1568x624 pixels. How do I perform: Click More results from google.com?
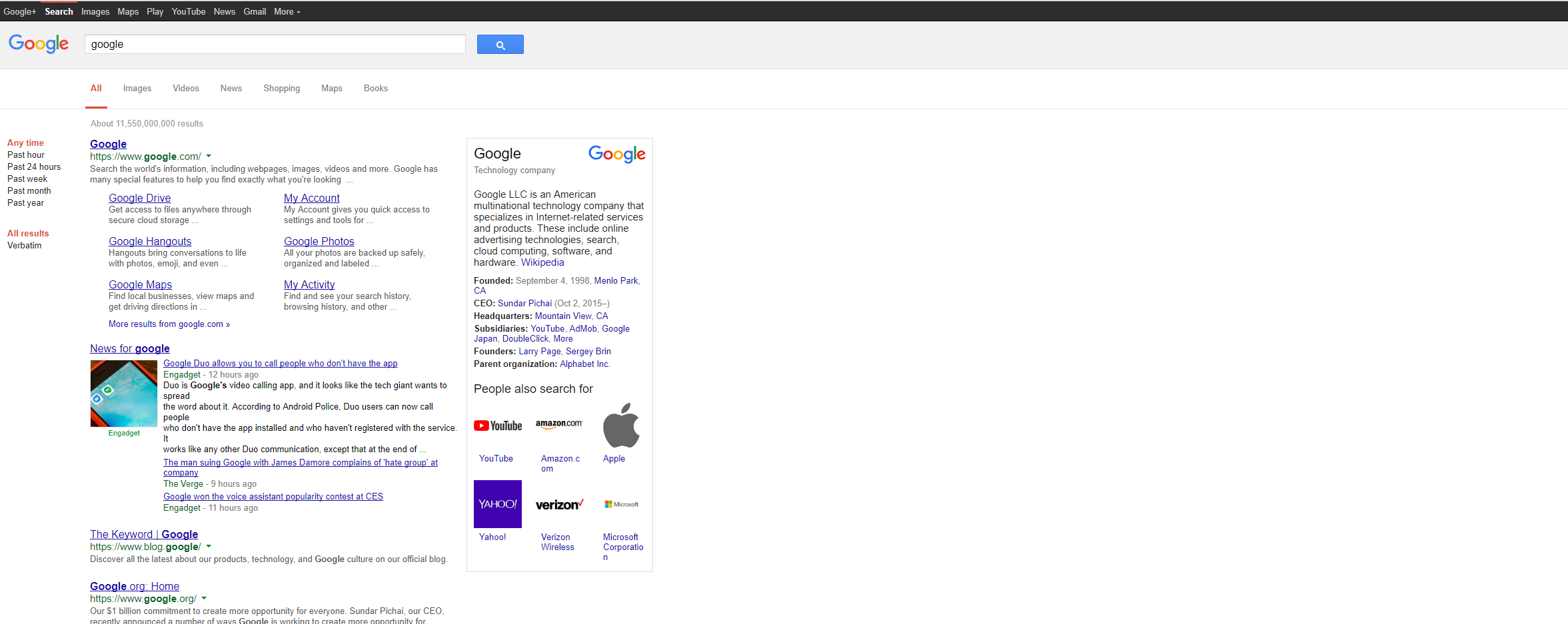169,324
